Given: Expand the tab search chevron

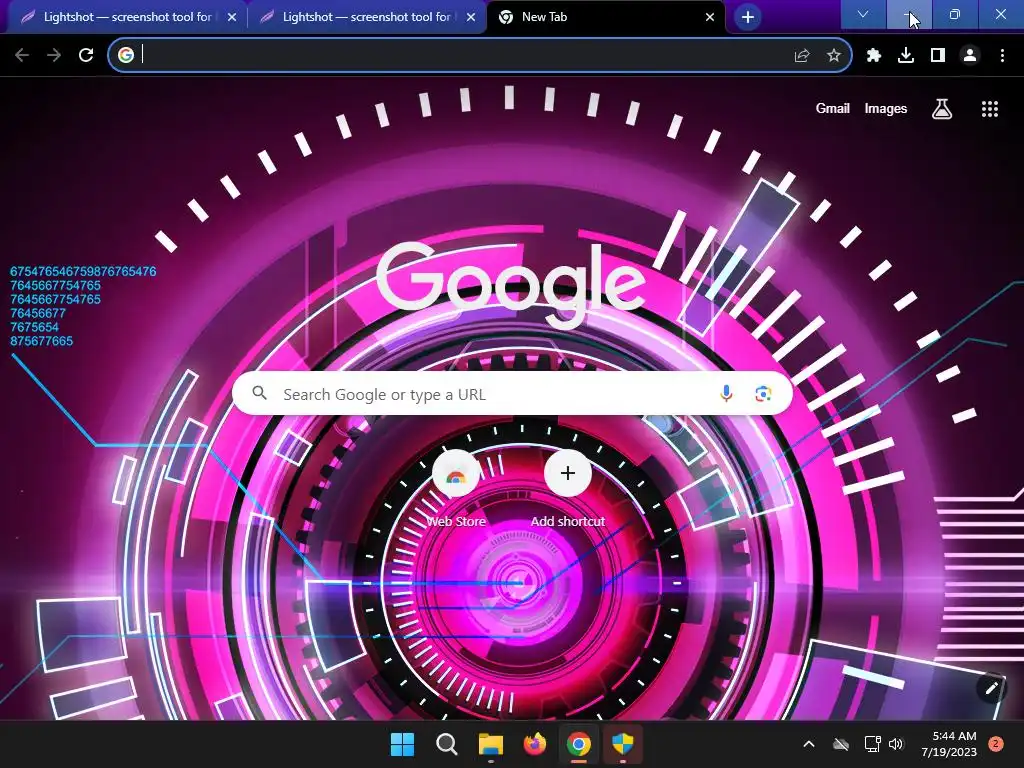Looking at the screenshot, I should tap(863, 14).
